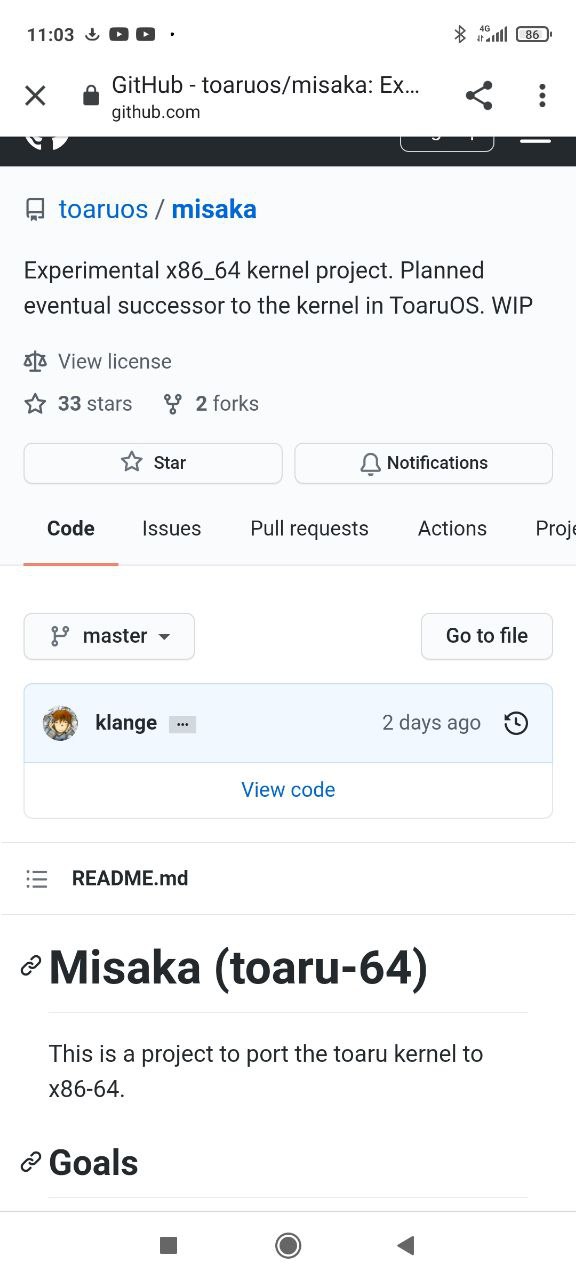The height and width of the screenshot is (1280, 576).
Task: Click the View code link
Action: pos(288,790)
